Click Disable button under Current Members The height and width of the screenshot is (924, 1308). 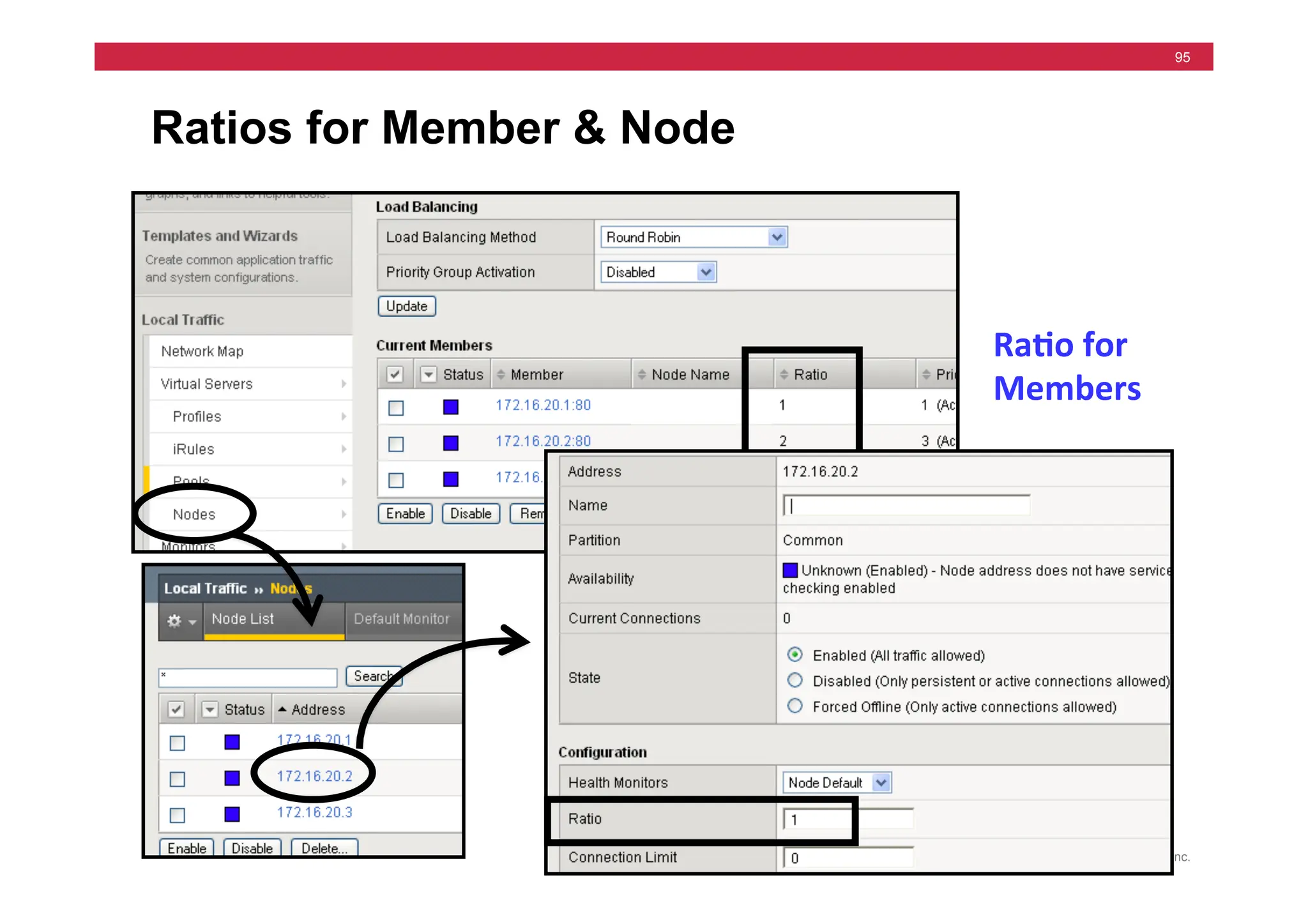[x=471, y=513]
